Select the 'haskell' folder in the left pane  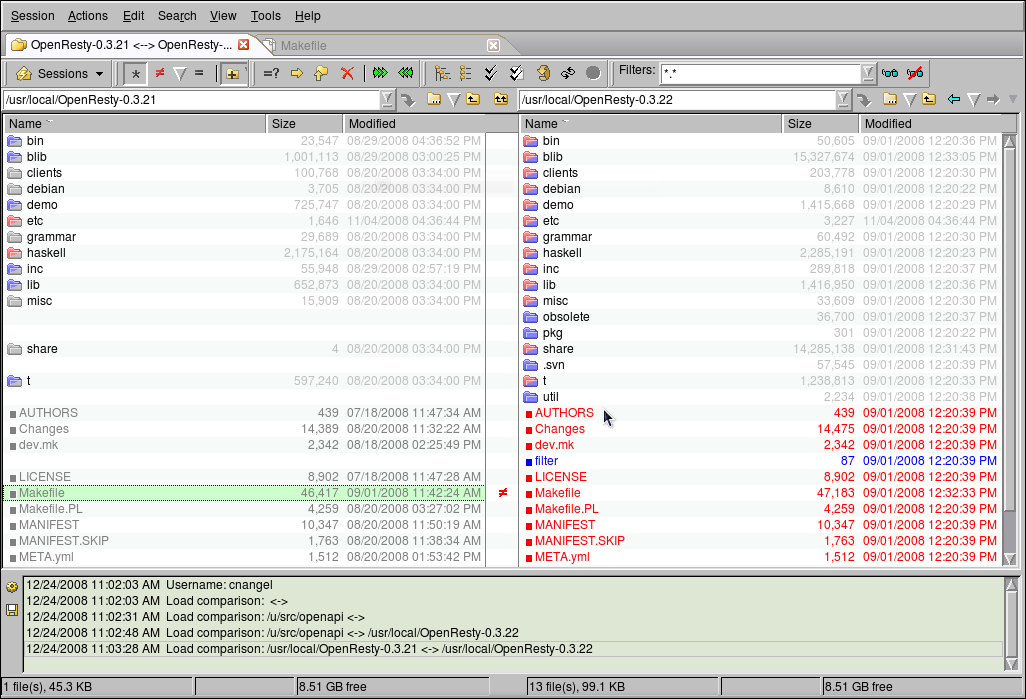tap(245, 253)
